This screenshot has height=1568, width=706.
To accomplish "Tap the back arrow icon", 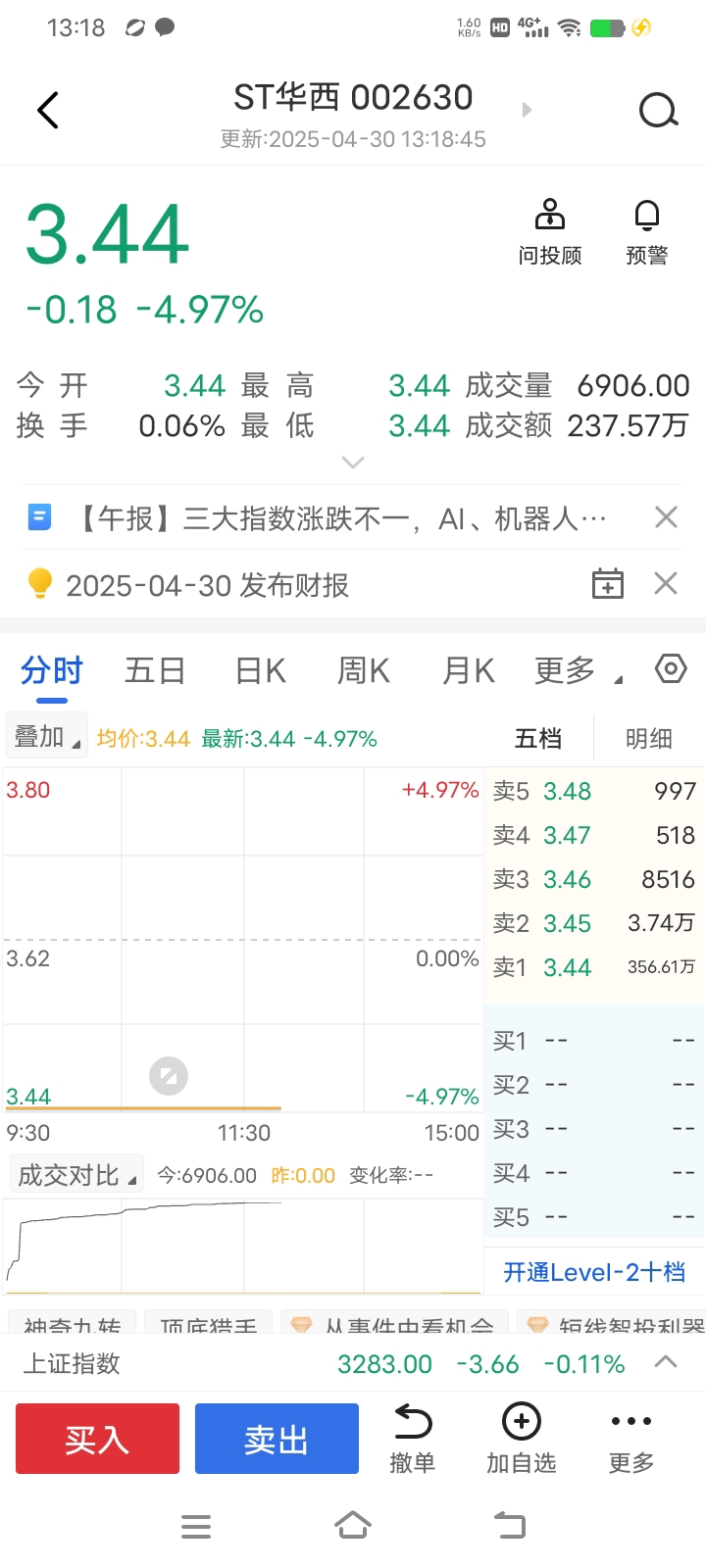I will 48,110.
